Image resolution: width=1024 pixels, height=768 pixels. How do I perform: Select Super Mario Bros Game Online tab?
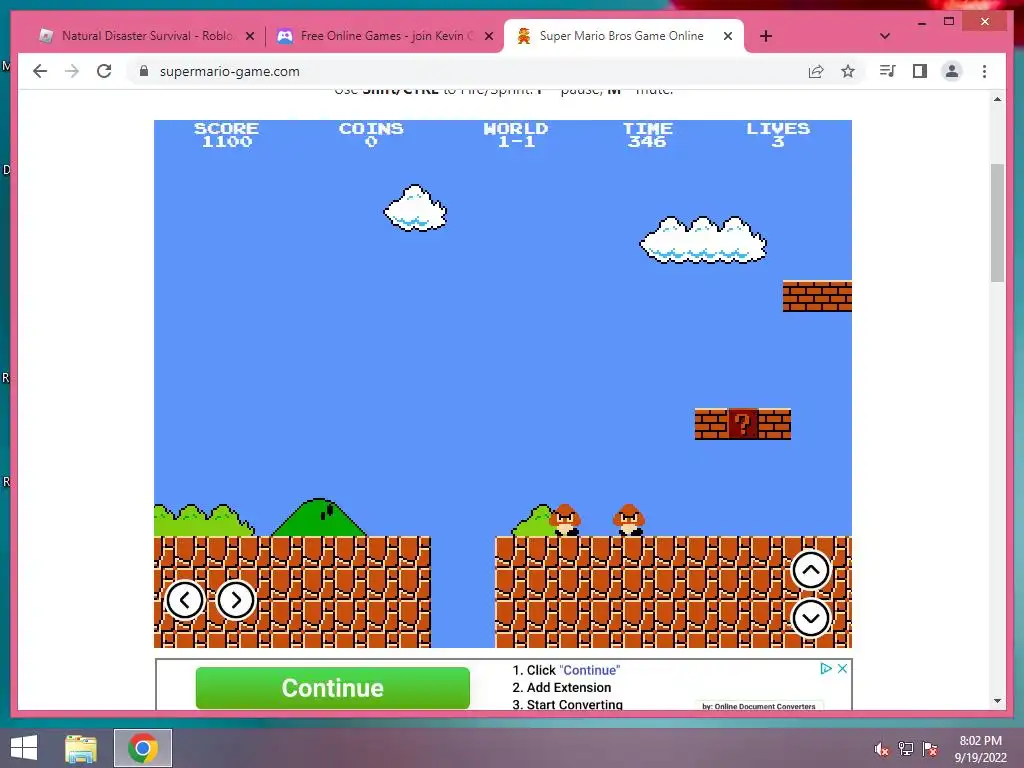coord(624,36)
